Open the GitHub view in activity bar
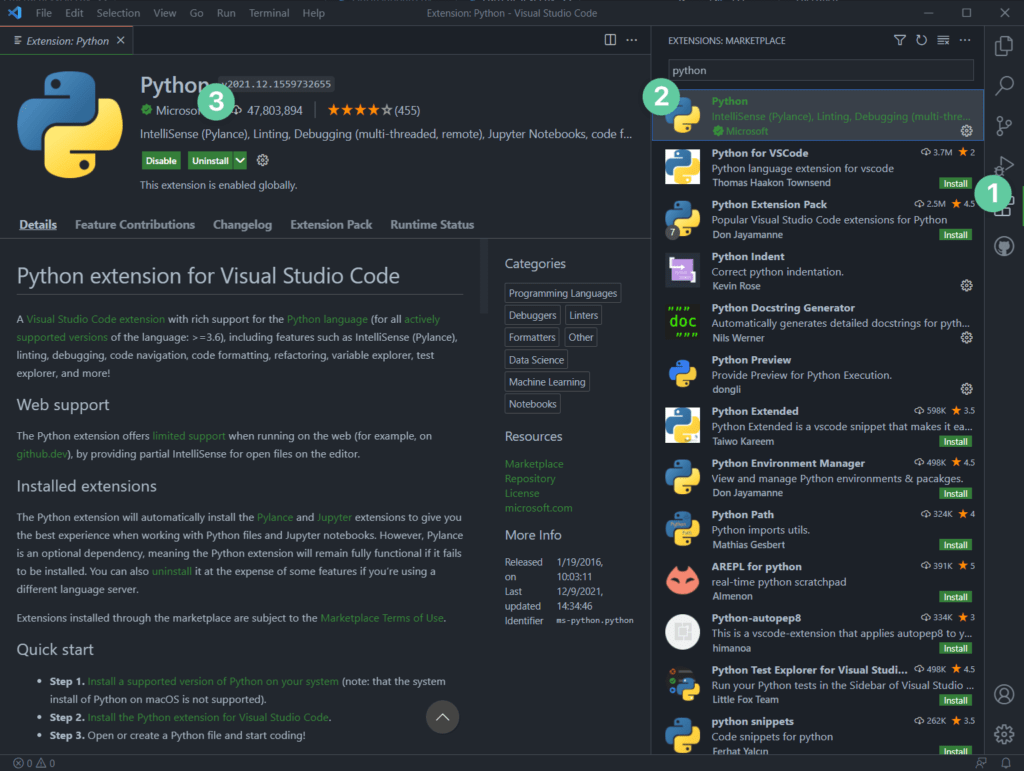1024x771 pixels. tap(1004, 246)
